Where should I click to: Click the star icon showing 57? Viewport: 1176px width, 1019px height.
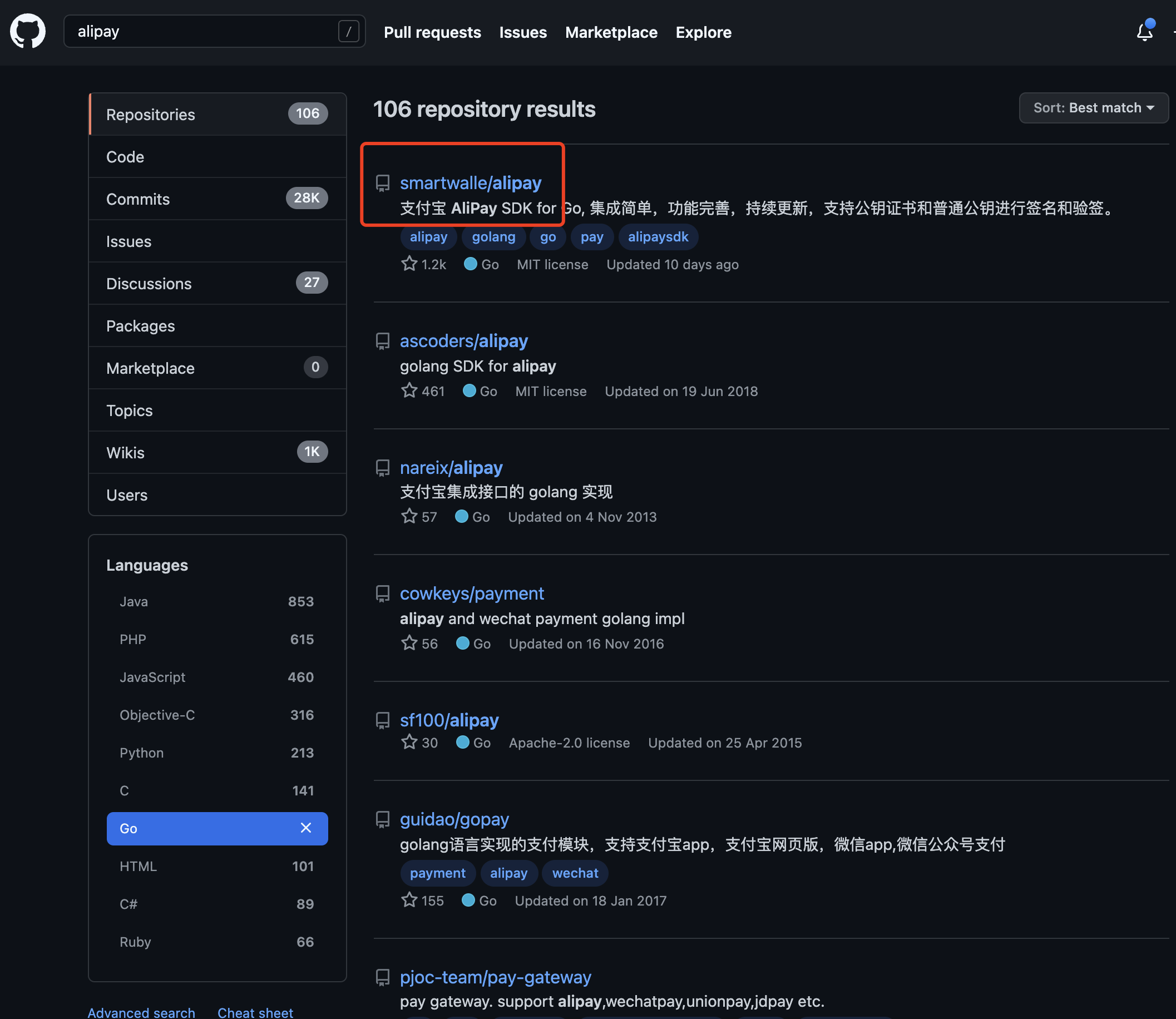(409, 516)
